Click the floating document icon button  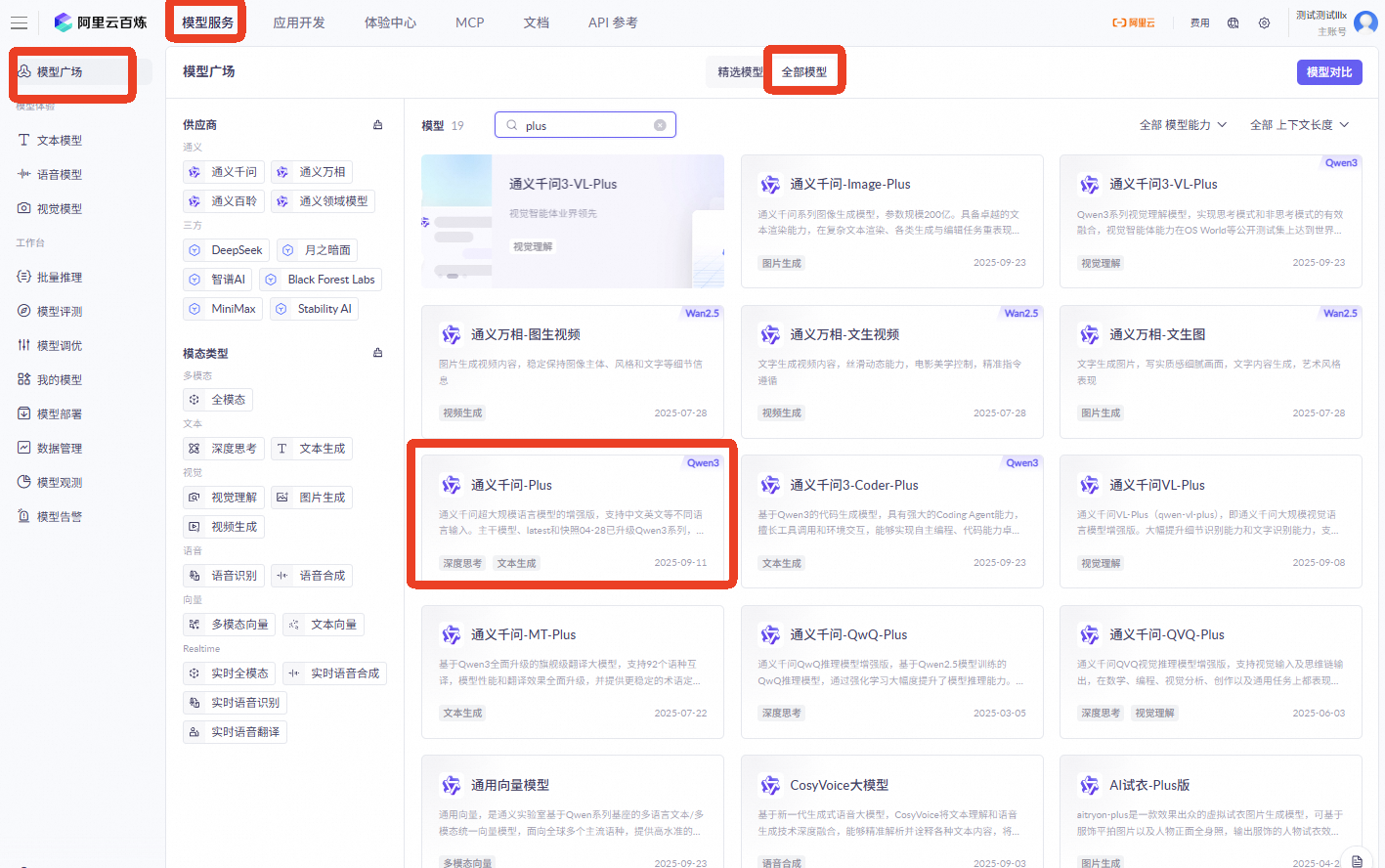click(1357, 861)
